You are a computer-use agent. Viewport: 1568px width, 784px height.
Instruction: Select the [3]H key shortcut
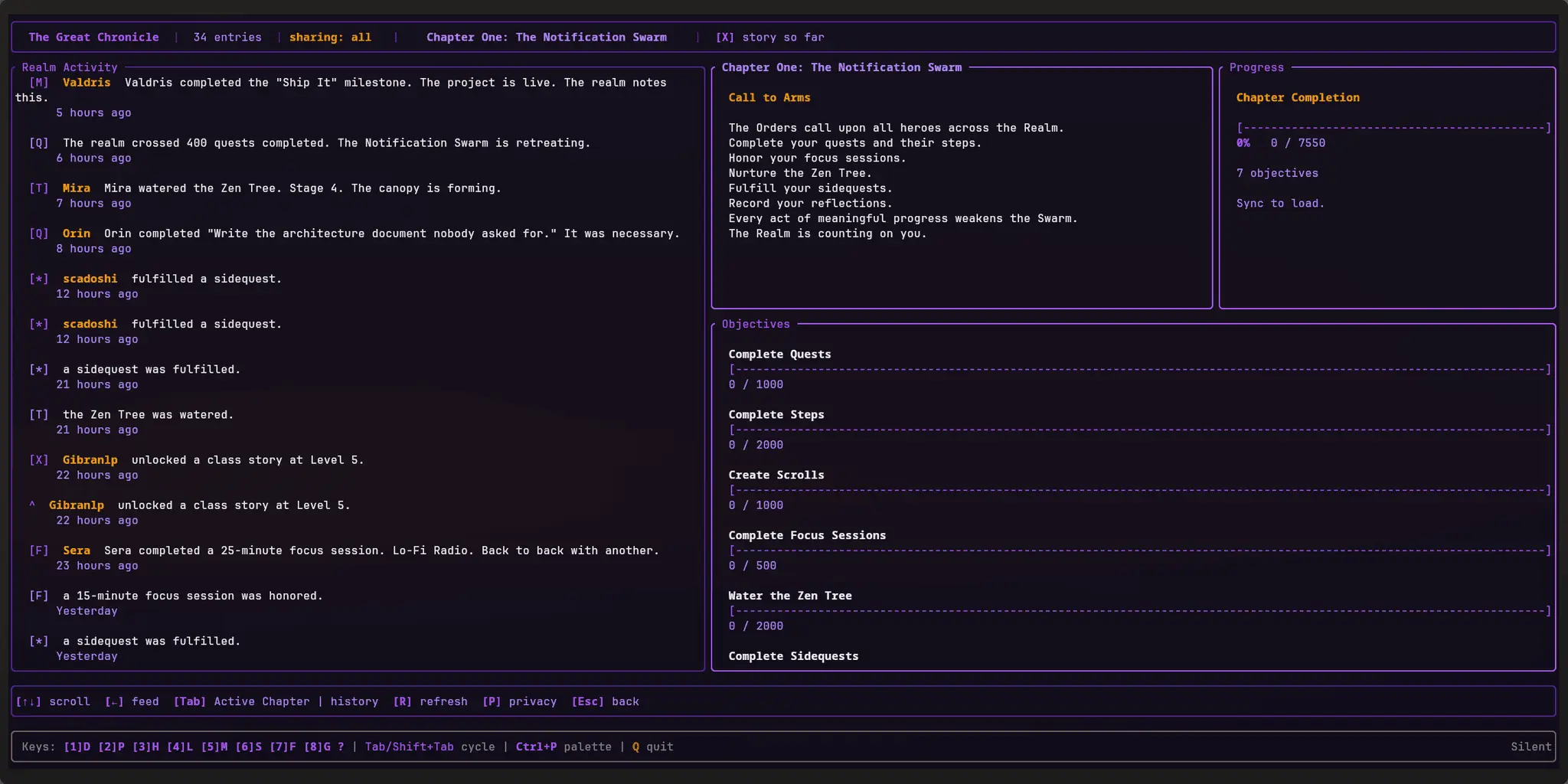146,747
